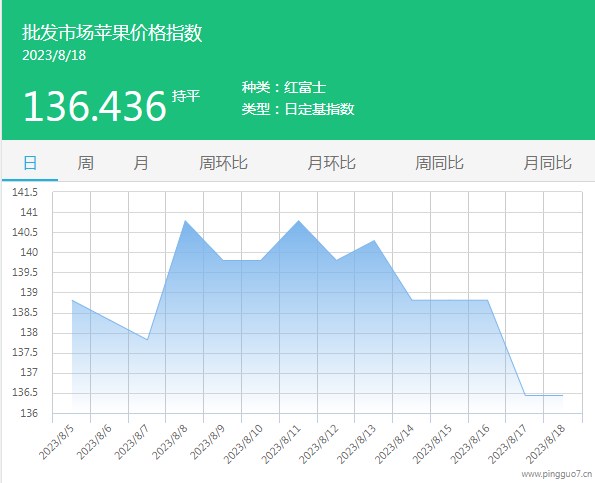595x483 pixels.
Task: Switch to the 周 weekly tab
Action: (85, 163)
